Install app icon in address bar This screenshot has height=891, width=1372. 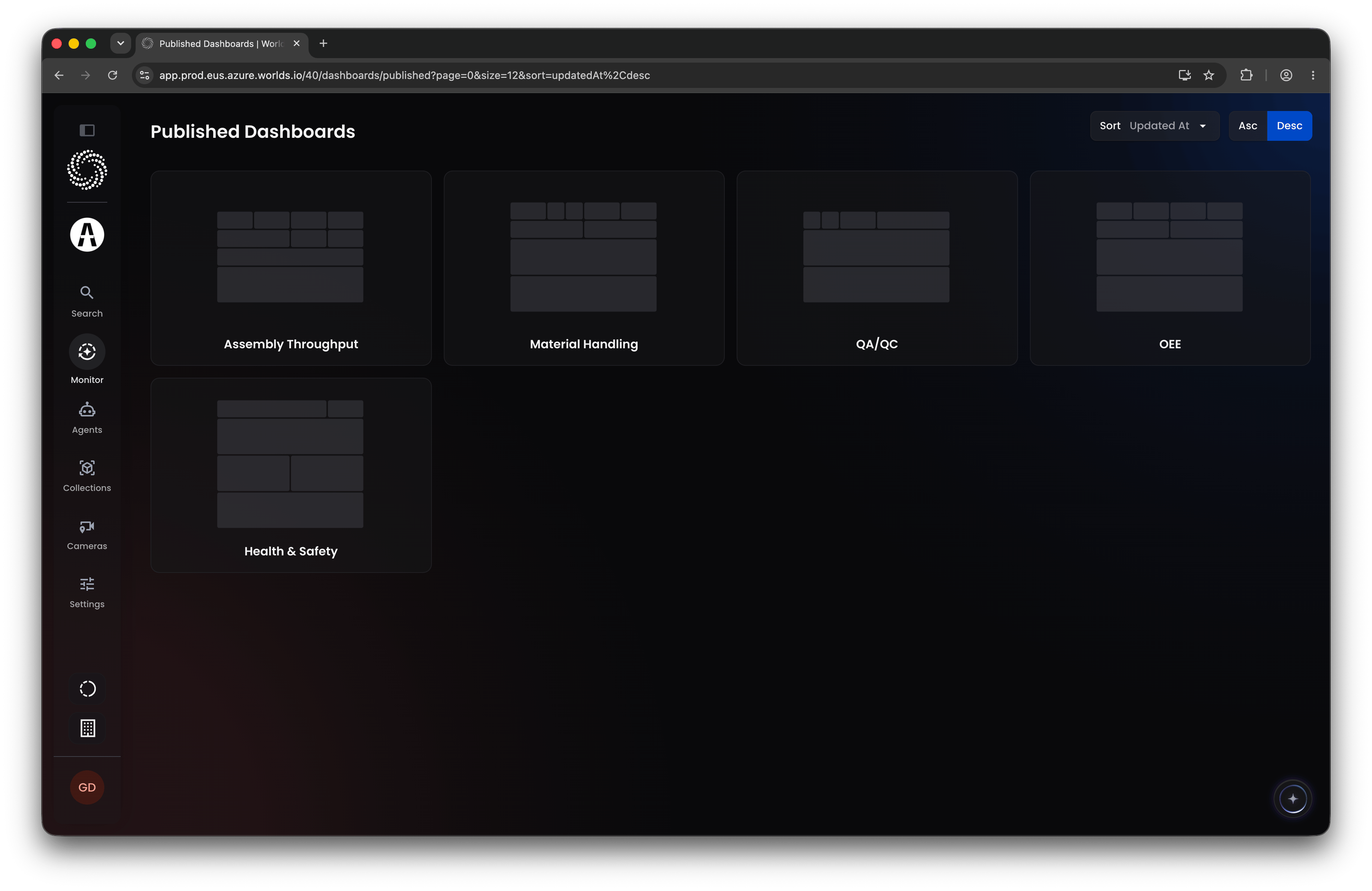1185,76
